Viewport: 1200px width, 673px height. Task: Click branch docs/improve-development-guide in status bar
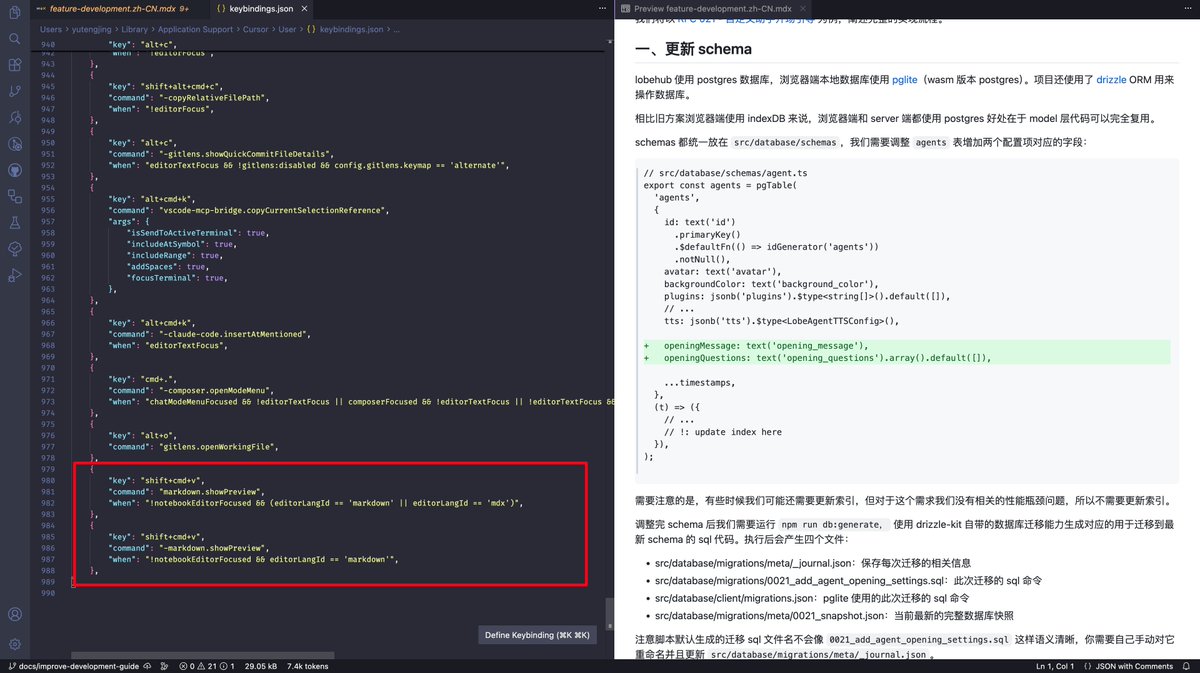75,665
